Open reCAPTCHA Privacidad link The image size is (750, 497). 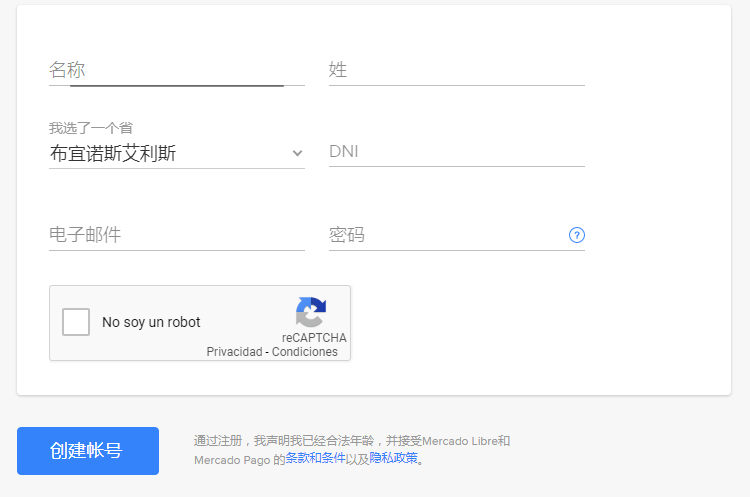coord(234,352)
